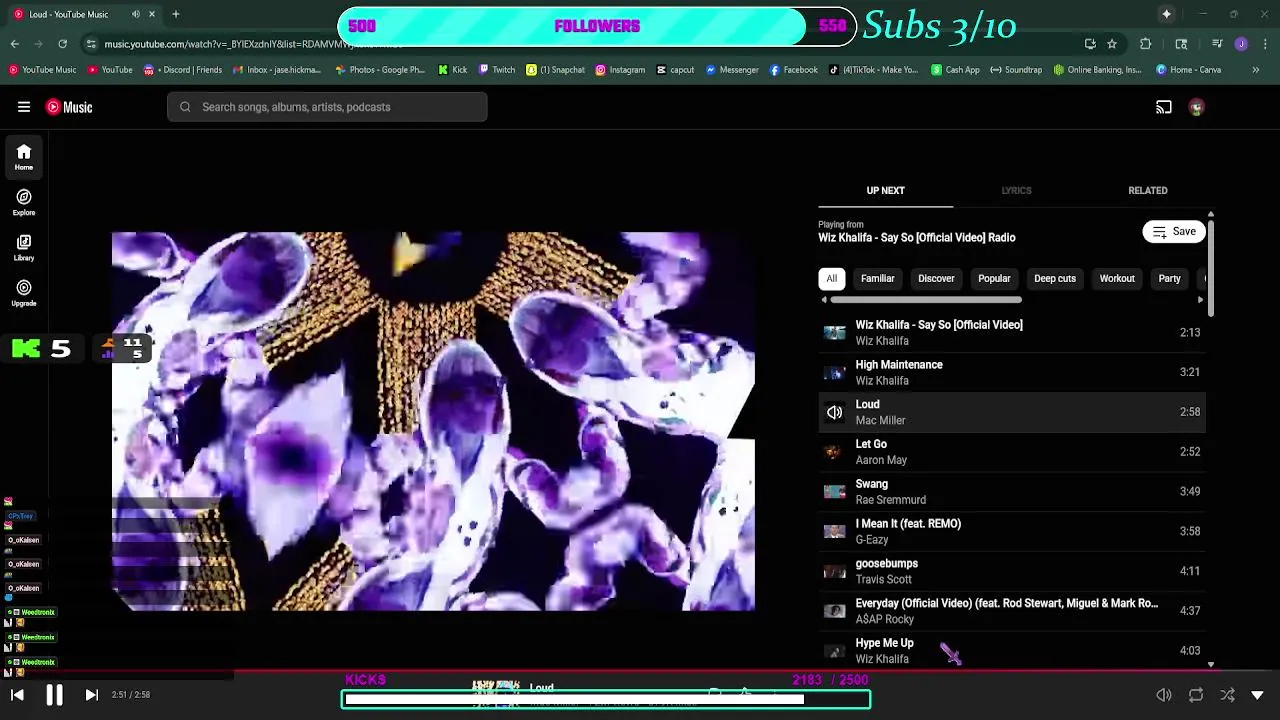The height and width of the screenshot is (720, 1280).
Task: Open Explore in the sidebar
Action: click(x=24, y=203)
